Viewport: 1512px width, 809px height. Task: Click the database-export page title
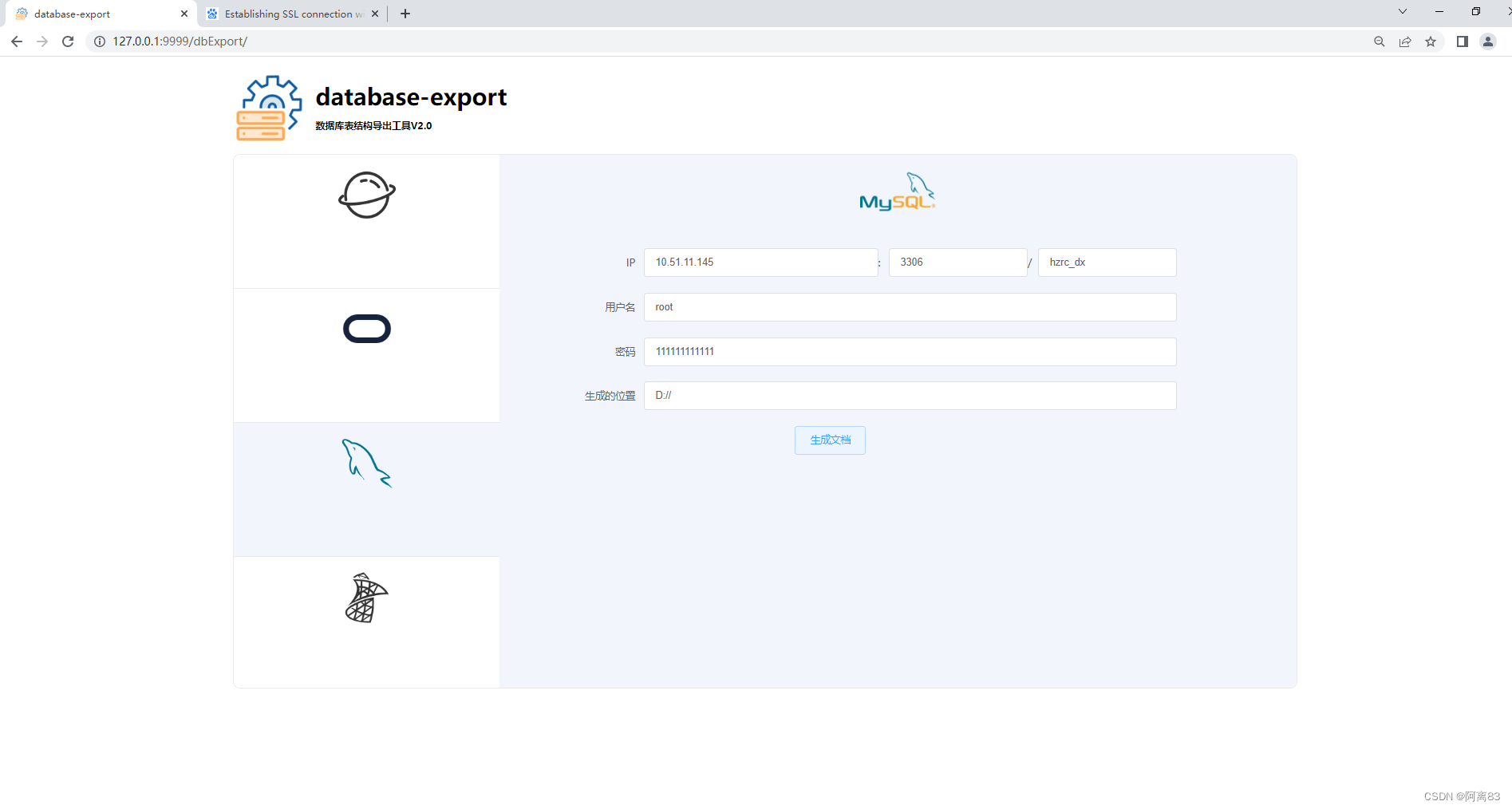pyautogui.click(x=411, y=97)
